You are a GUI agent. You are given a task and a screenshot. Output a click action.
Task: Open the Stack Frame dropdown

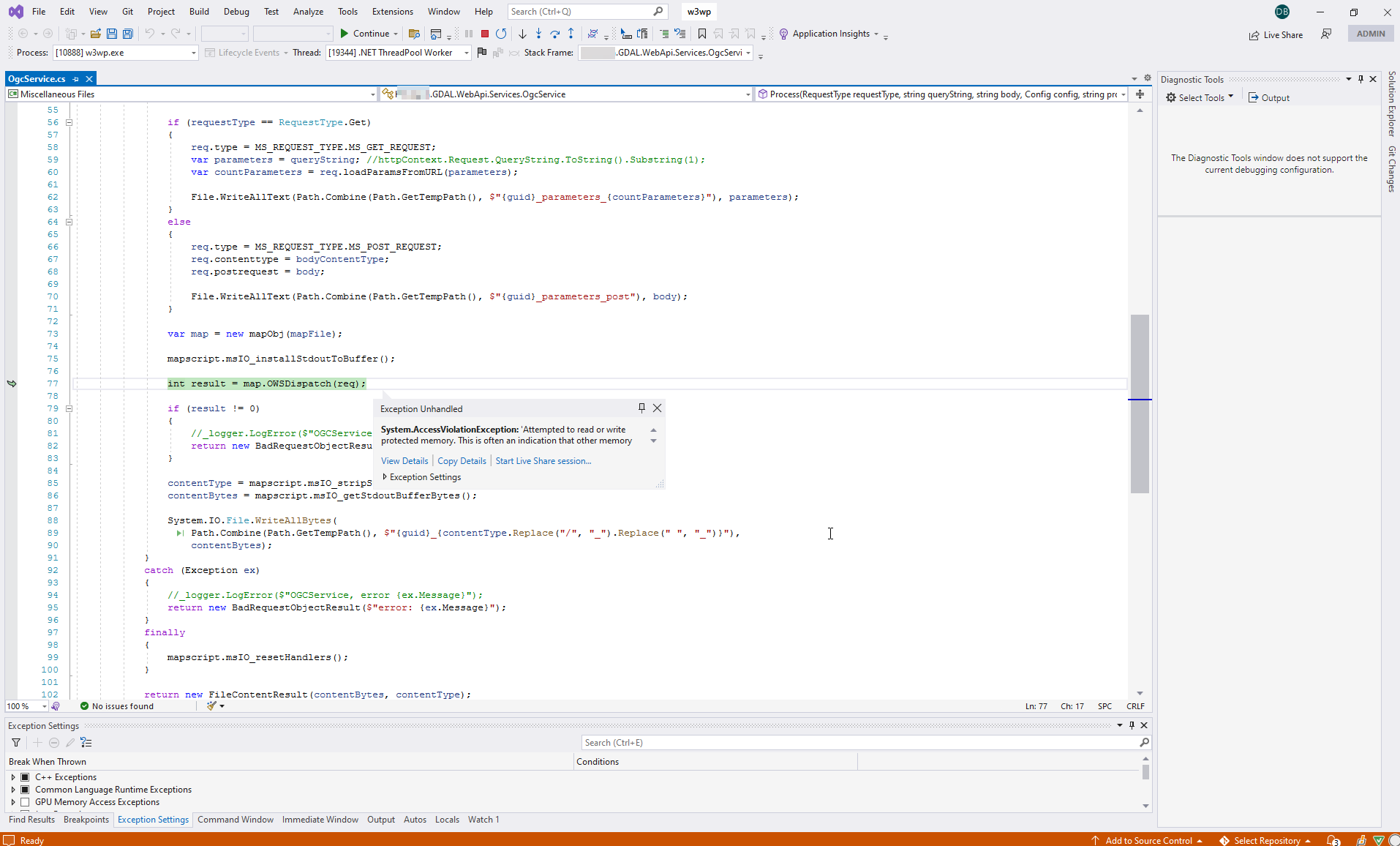(666, 53)
